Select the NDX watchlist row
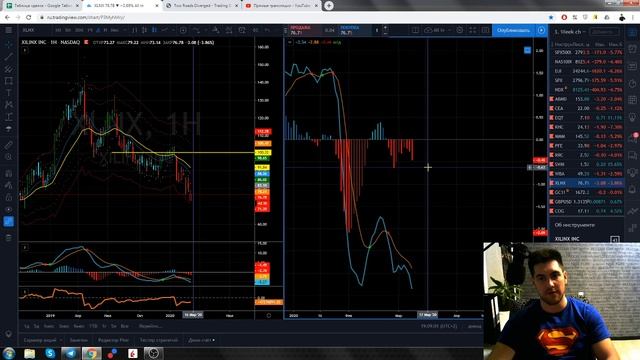This screenshot has height=360, width=640. click(587, 89)
